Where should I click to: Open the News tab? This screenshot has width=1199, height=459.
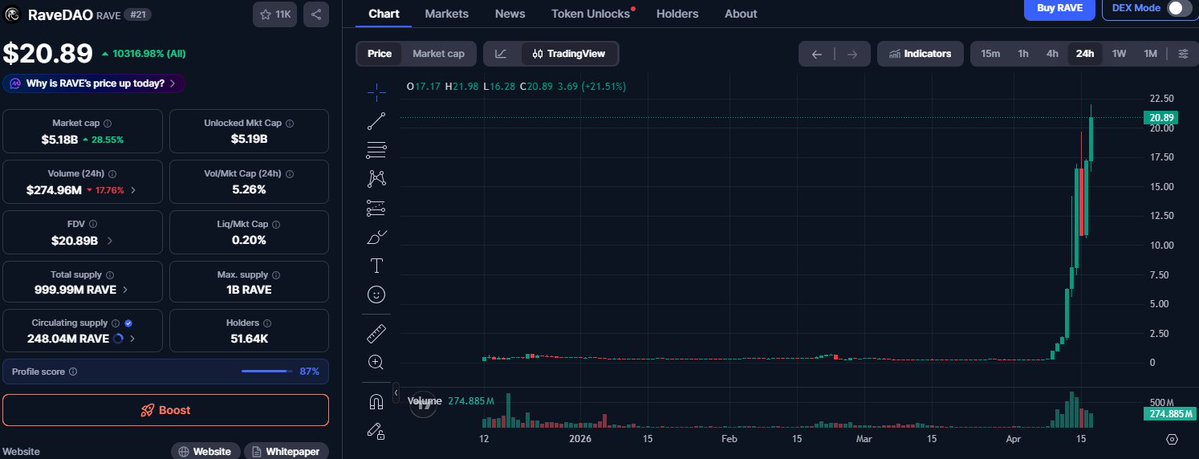510,14
